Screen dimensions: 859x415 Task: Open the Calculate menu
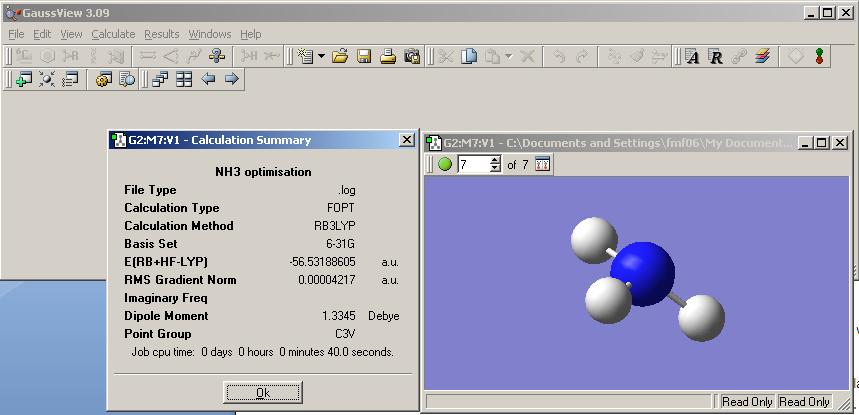(x=113, y=34)
